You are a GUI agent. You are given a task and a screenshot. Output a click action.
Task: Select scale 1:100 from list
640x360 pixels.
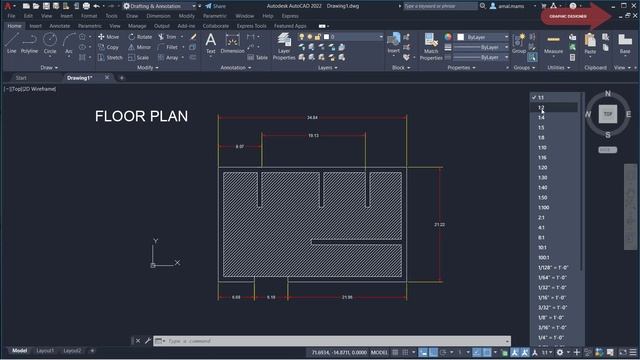tap(553, 207)
